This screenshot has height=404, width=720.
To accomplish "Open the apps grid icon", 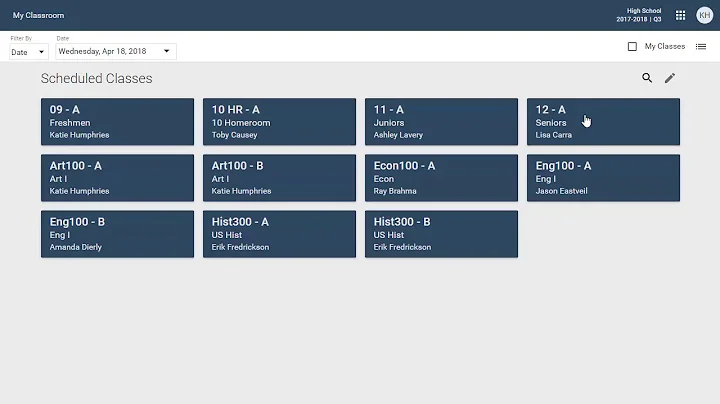I will [680, 15].
